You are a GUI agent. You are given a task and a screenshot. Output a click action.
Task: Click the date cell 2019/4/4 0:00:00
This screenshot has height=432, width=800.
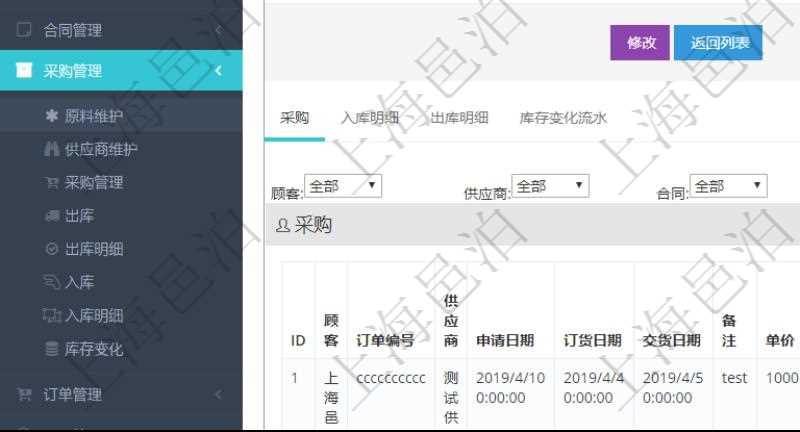tap(594, 388)
